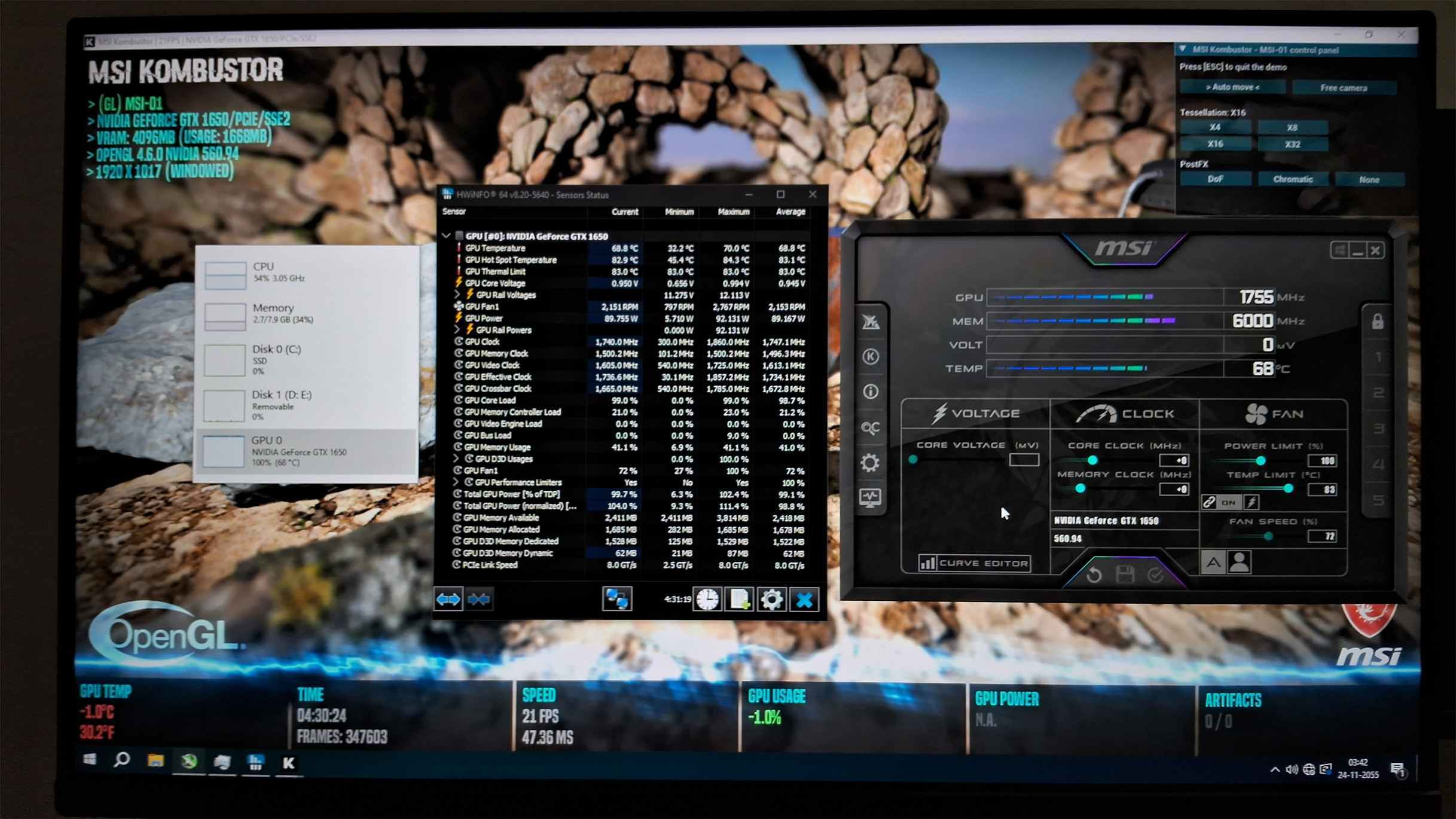Enable Chromatic PostFX in Kombustor panel
Viewport: 1456px width, 819px height.
point(1293,179)
